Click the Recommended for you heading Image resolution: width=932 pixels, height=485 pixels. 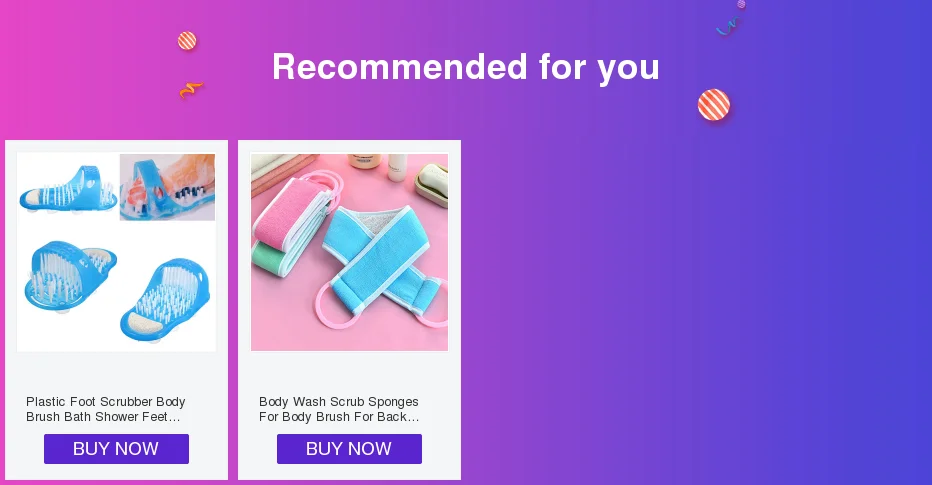click(466, 67)
